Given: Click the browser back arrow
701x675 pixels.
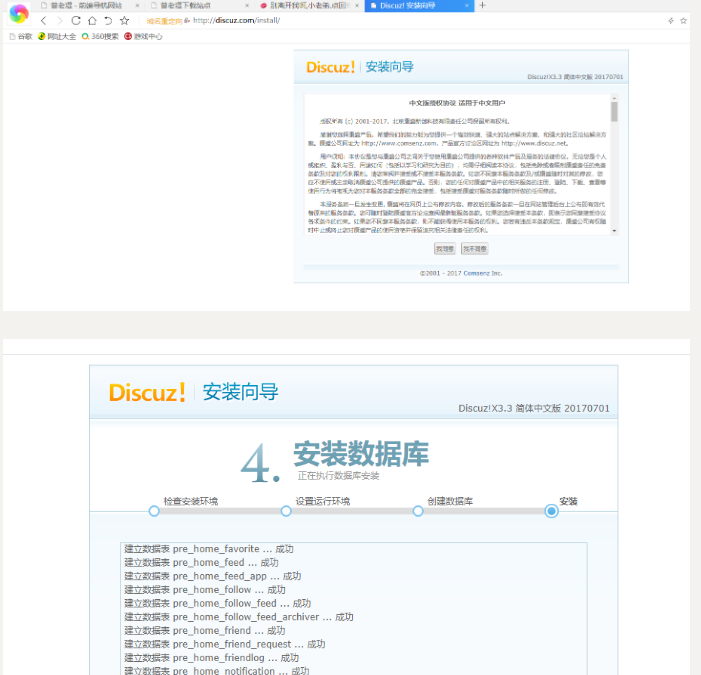Looking at the screenshot, I should [x=43, y=21].
